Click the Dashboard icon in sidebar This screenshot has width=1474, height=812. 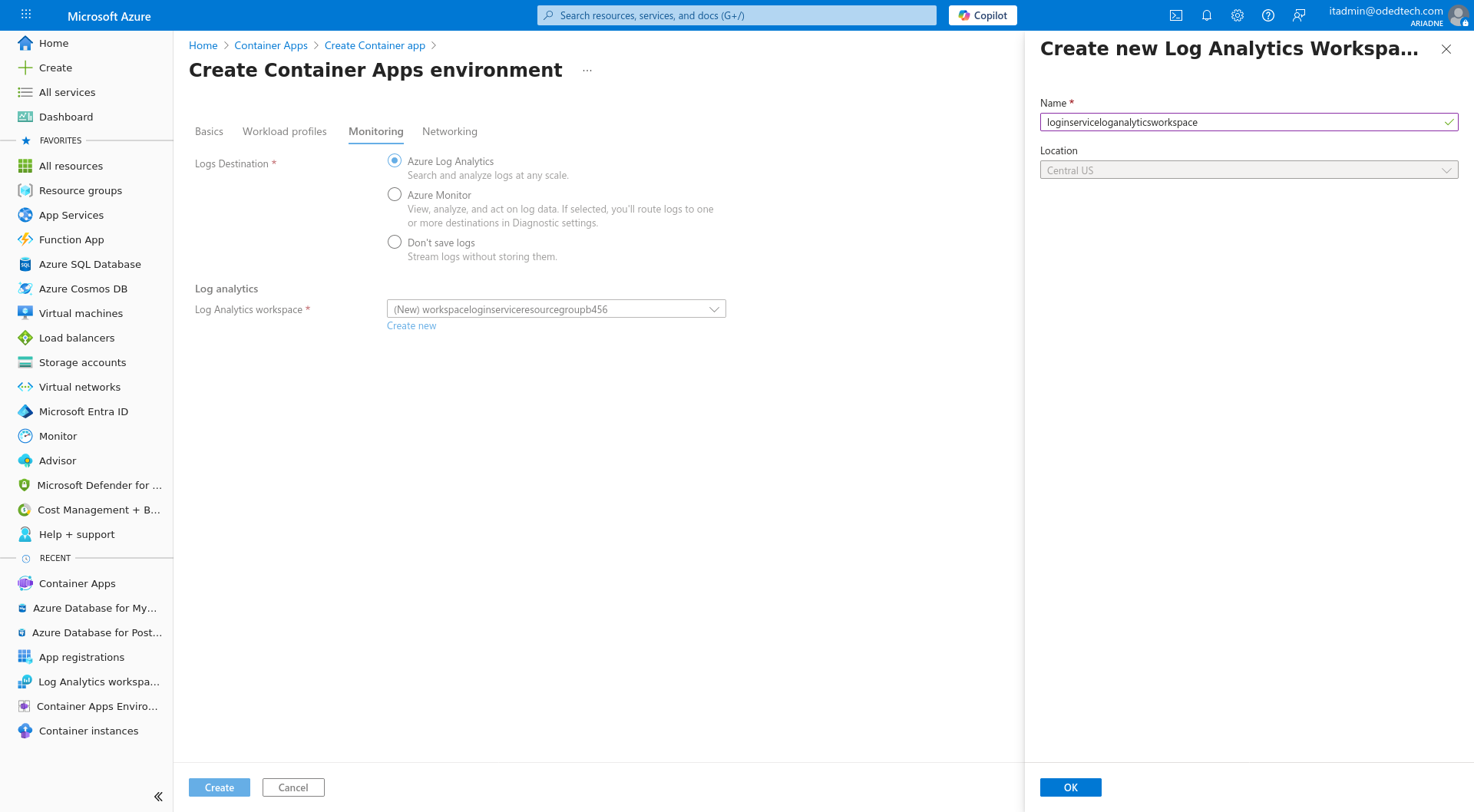tap(25, 117)
